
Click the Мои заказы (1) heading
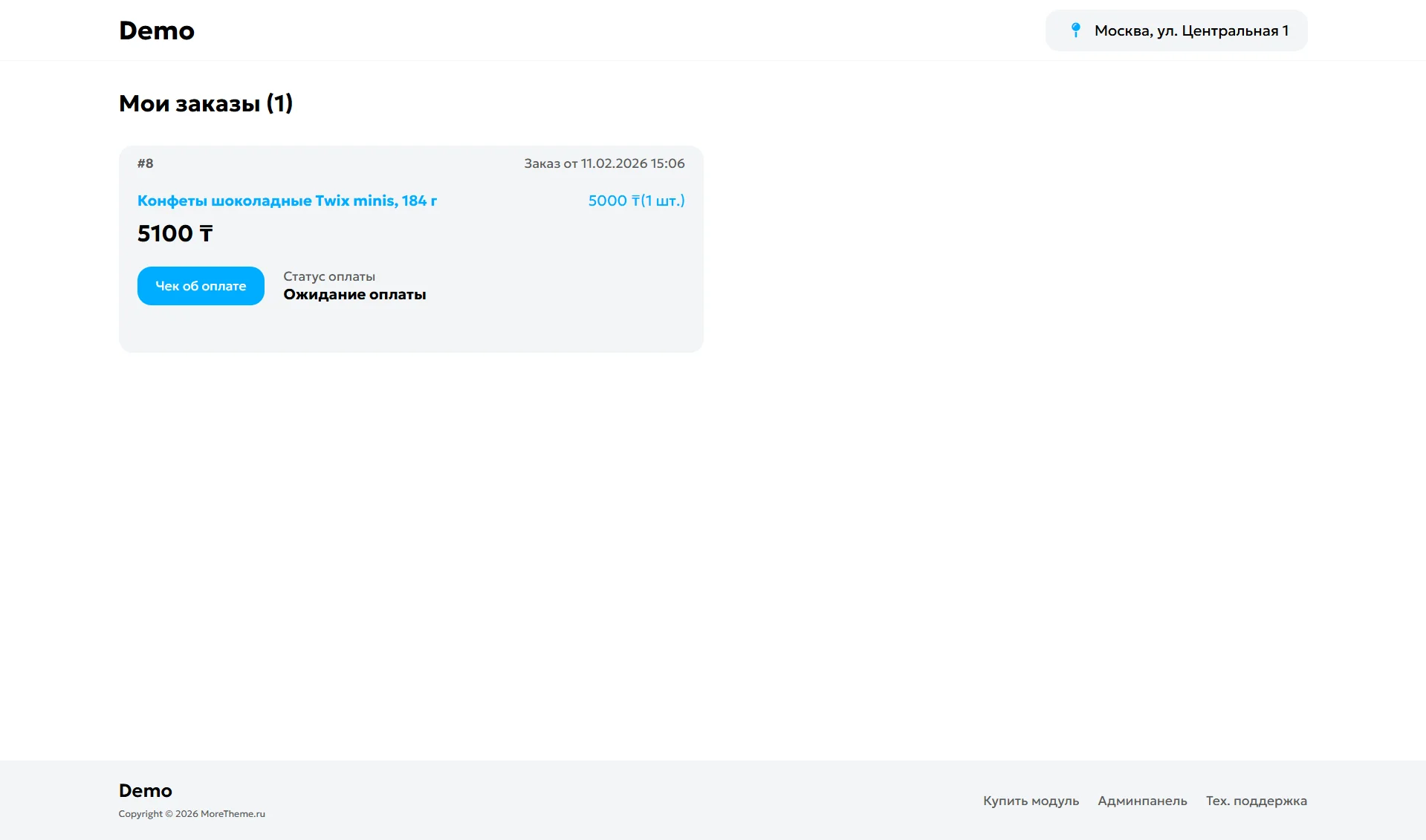coord(206,103)
